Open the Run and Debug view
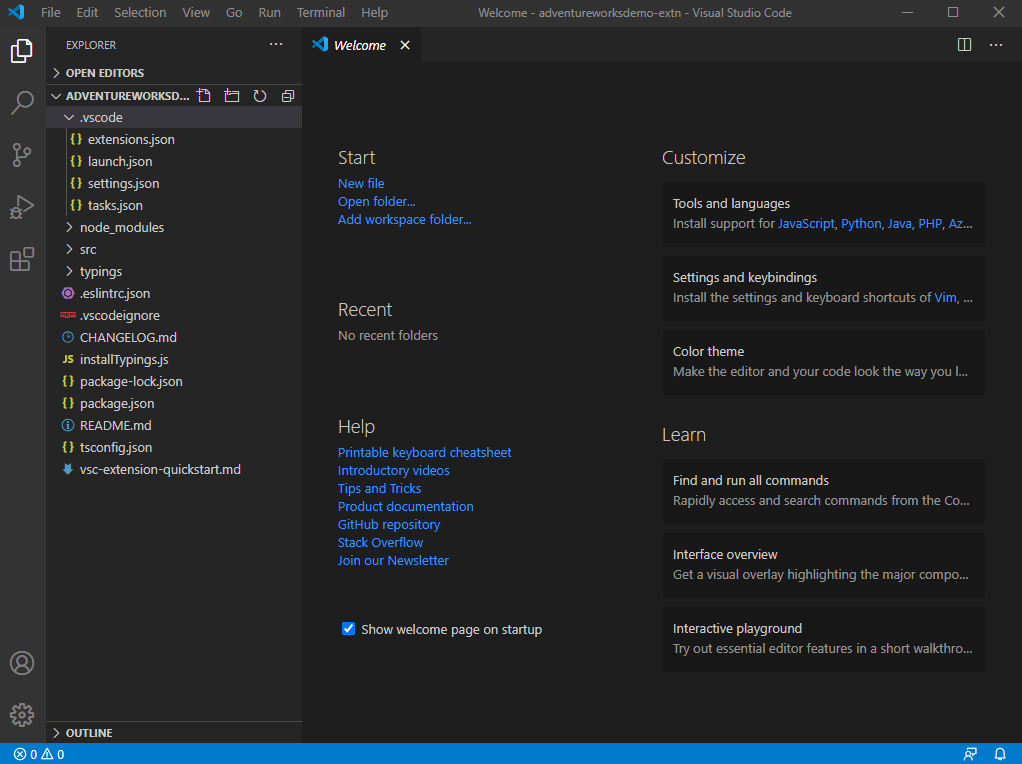 22,207
